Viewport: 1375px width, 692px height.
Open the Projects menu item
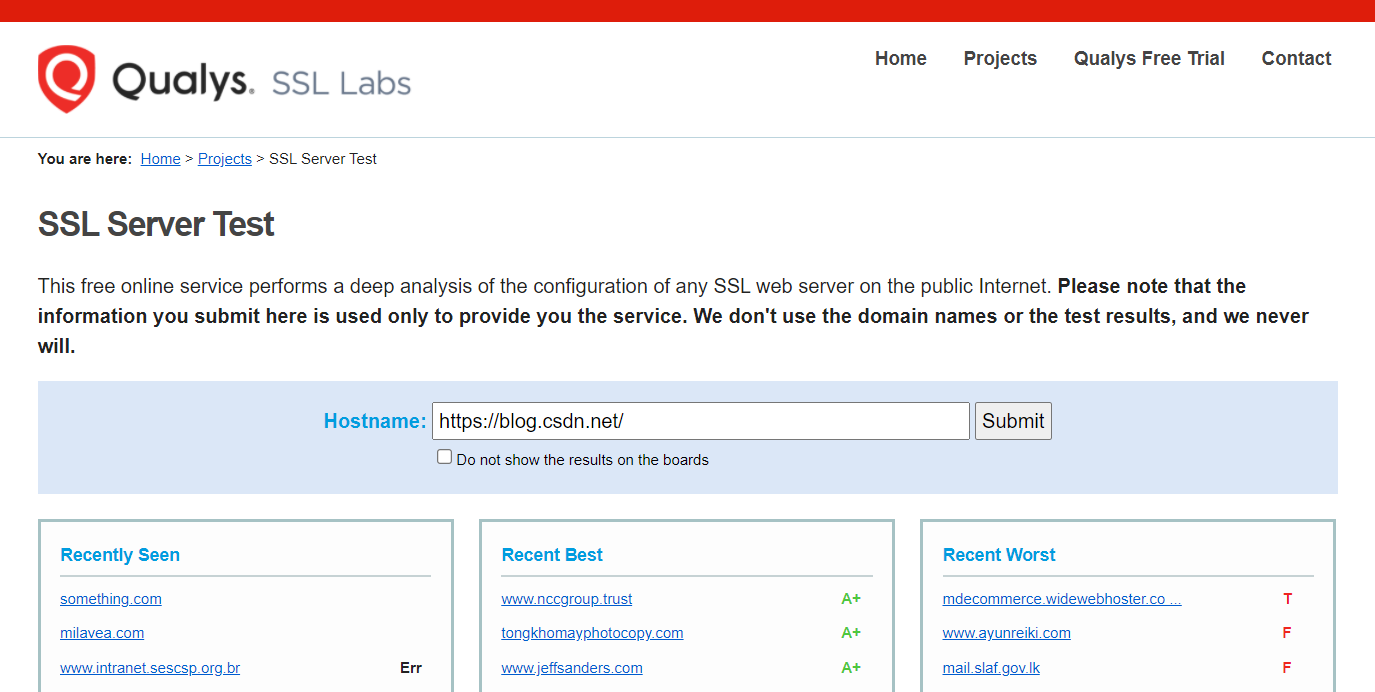(999, 58)
